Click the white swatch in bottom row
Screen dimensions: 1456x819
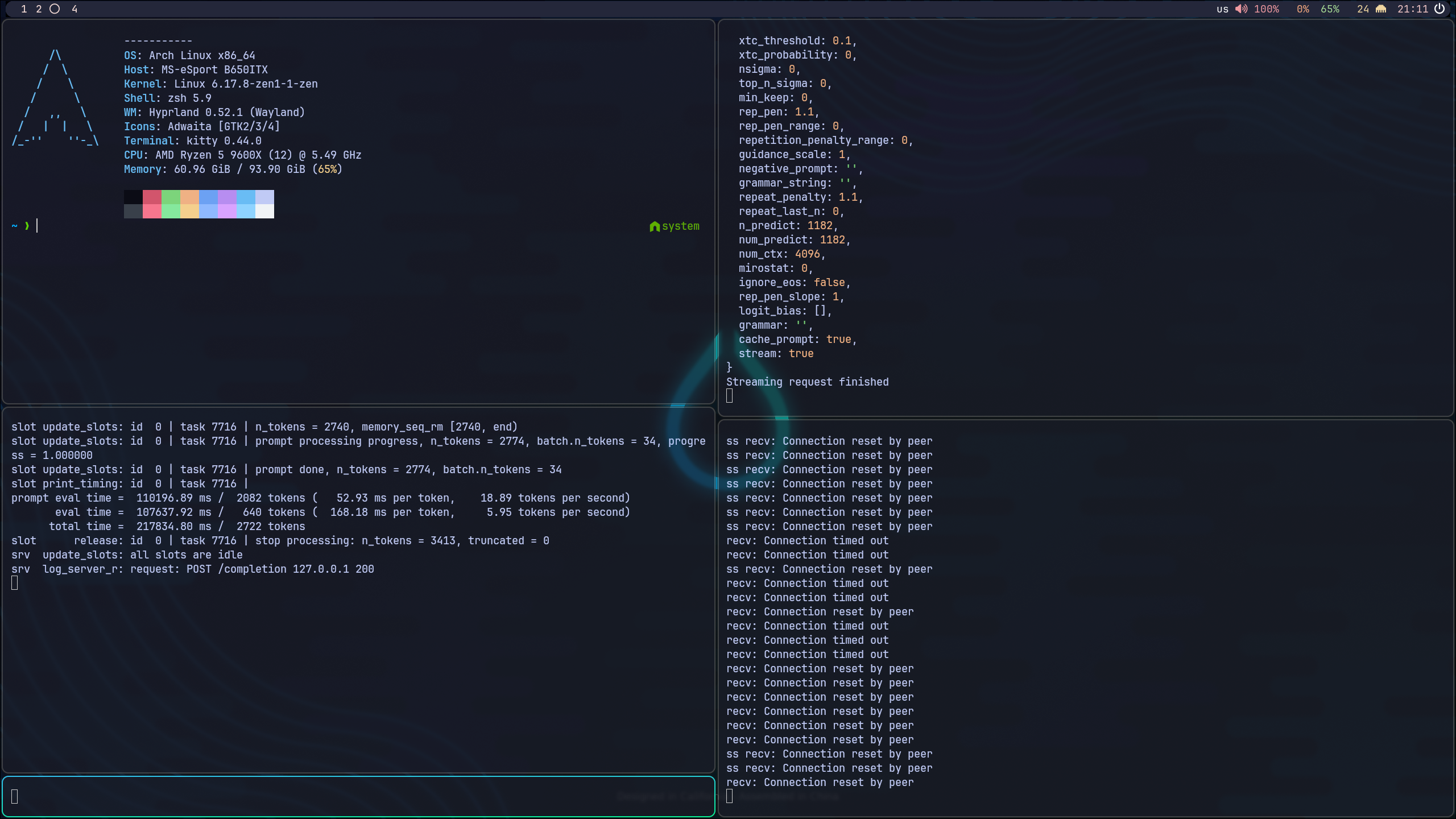(264, 211)
